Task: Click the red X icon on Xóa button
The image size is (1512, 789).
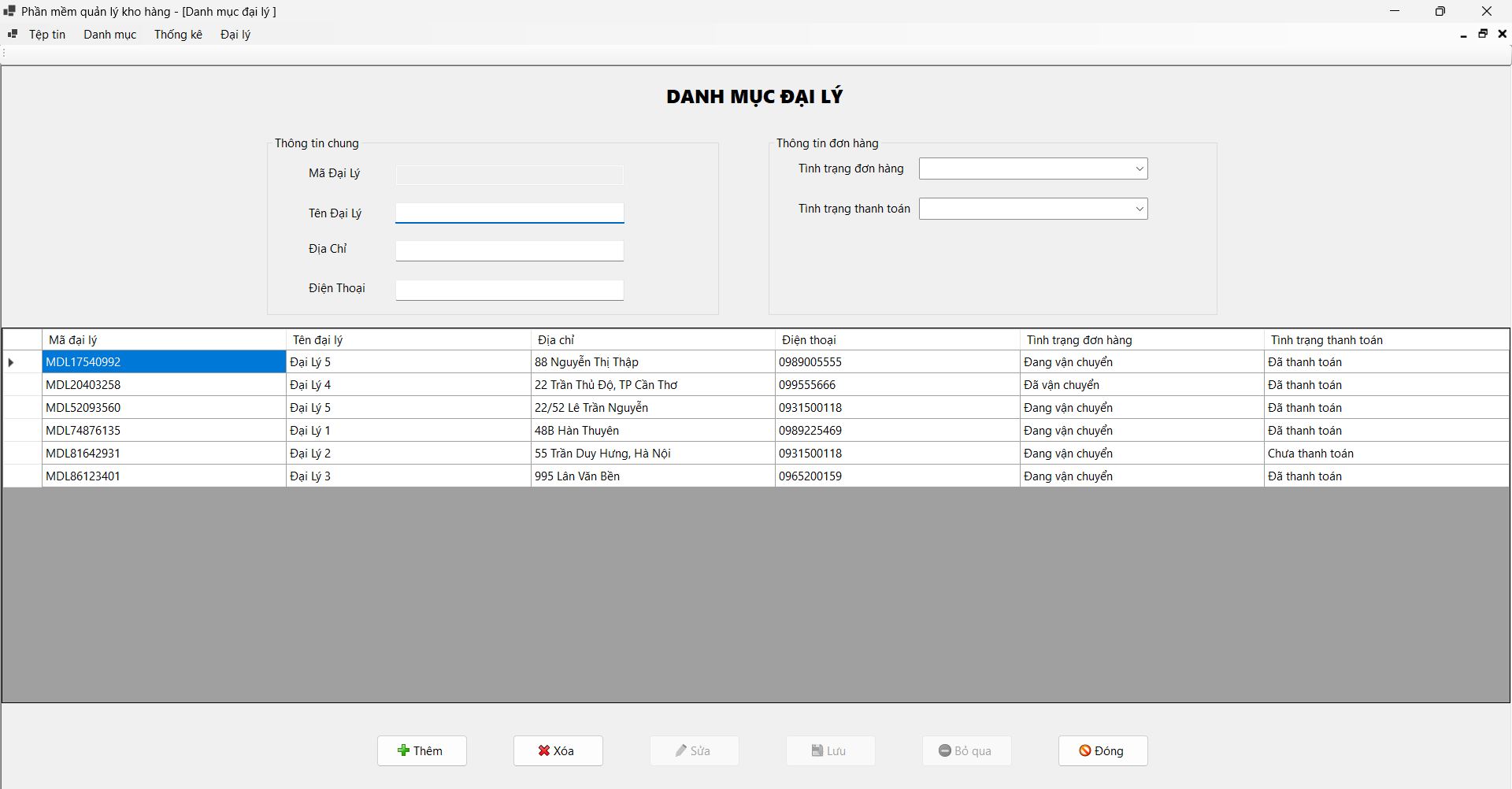Action: (544, 750)
